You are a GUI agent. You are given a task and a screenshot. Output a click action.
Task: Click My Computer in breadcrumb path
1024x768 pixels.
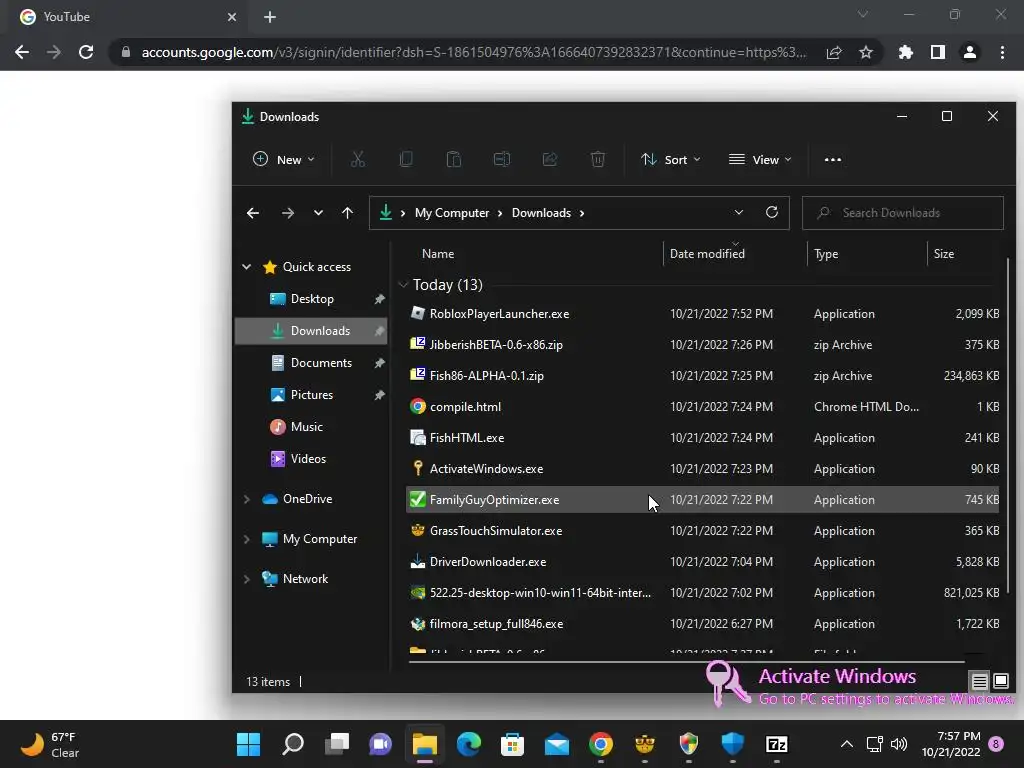point(452,213)
